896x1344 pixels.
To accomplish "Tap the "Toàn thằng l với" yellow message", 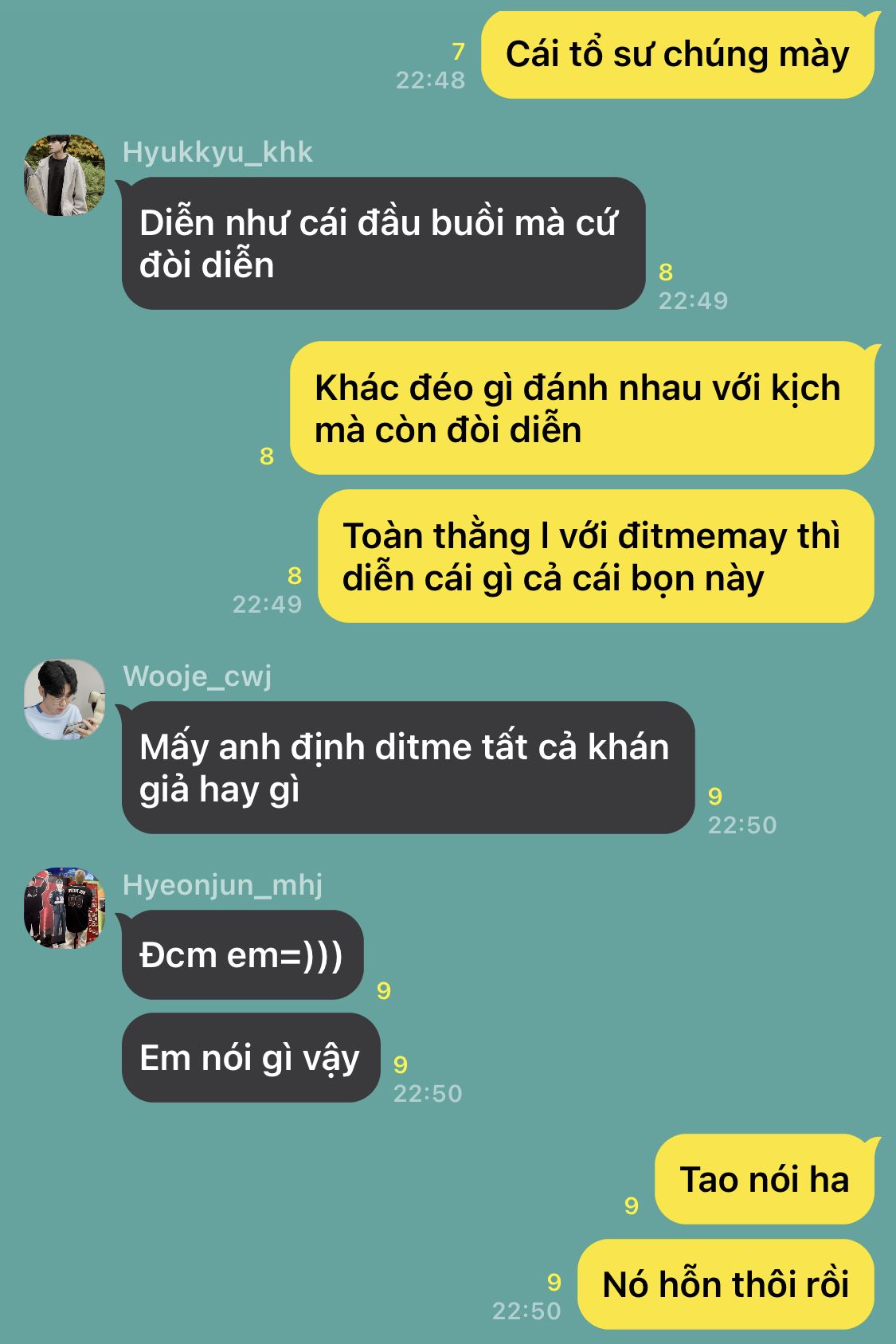I will click(596, 556).
